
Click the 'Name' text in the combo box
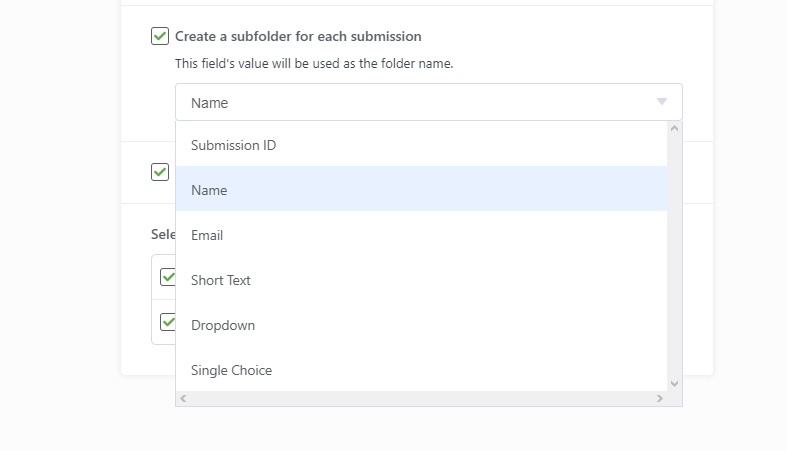click(210, 103)
